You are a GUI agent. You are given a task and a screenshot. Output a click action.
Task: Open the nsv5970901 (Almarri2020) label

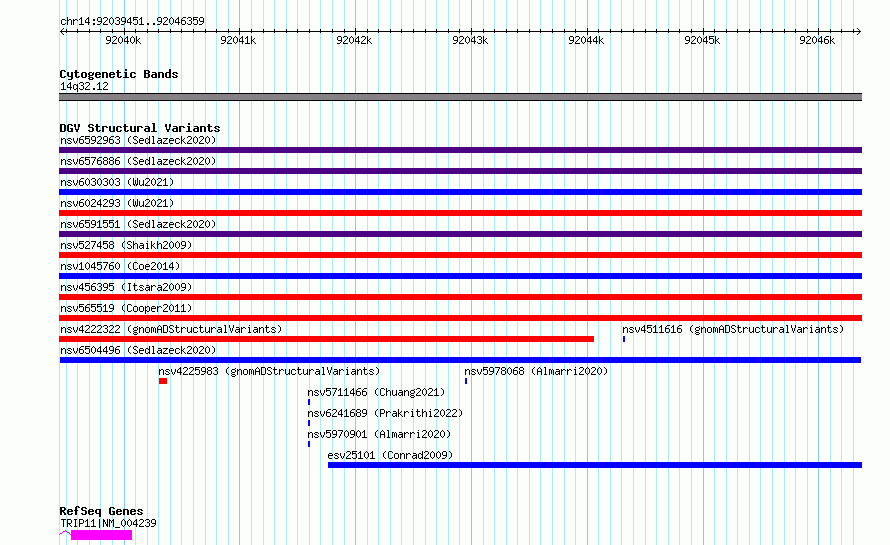coord(379,434)
